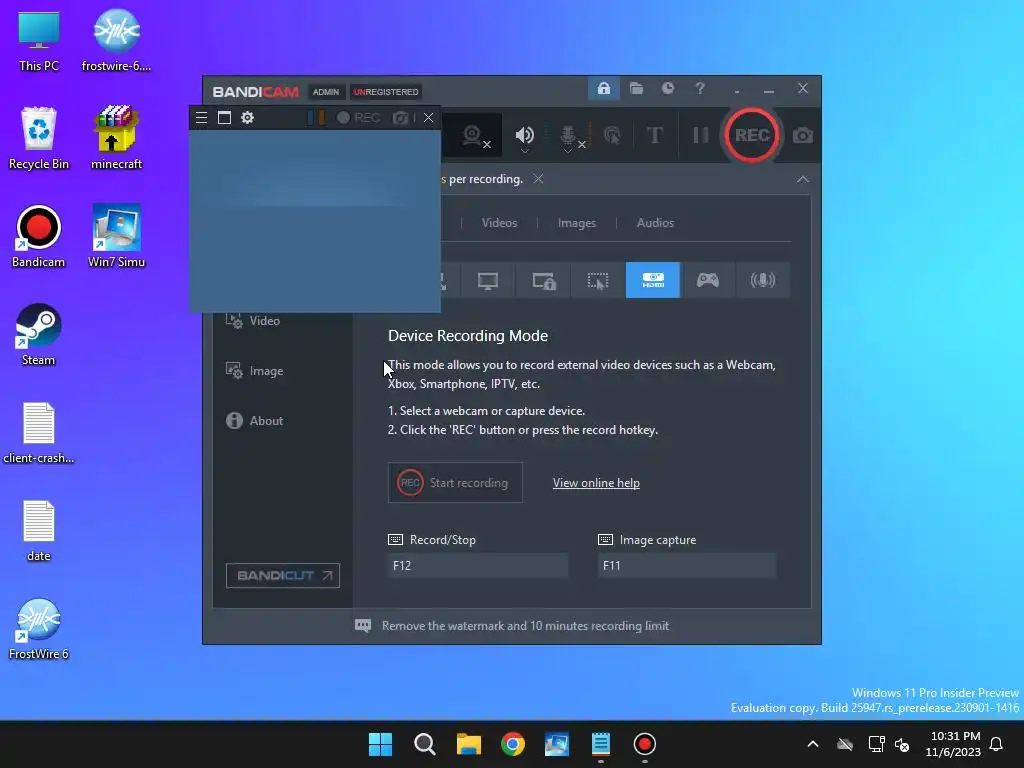Viewport: 1024px width, 768px height.
Task: Open the minecraft archive on desktop
Action: (116, 138)
